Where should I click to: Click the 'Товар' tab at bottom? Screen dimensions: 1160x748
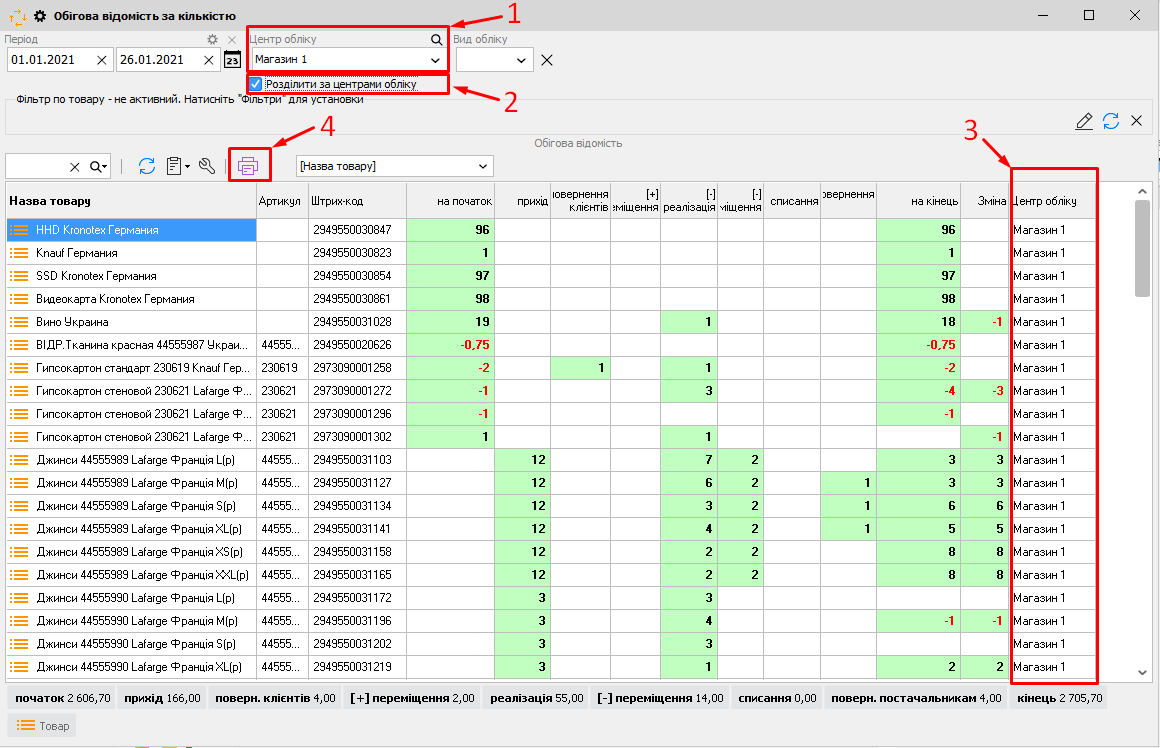[x=42, y=725]
